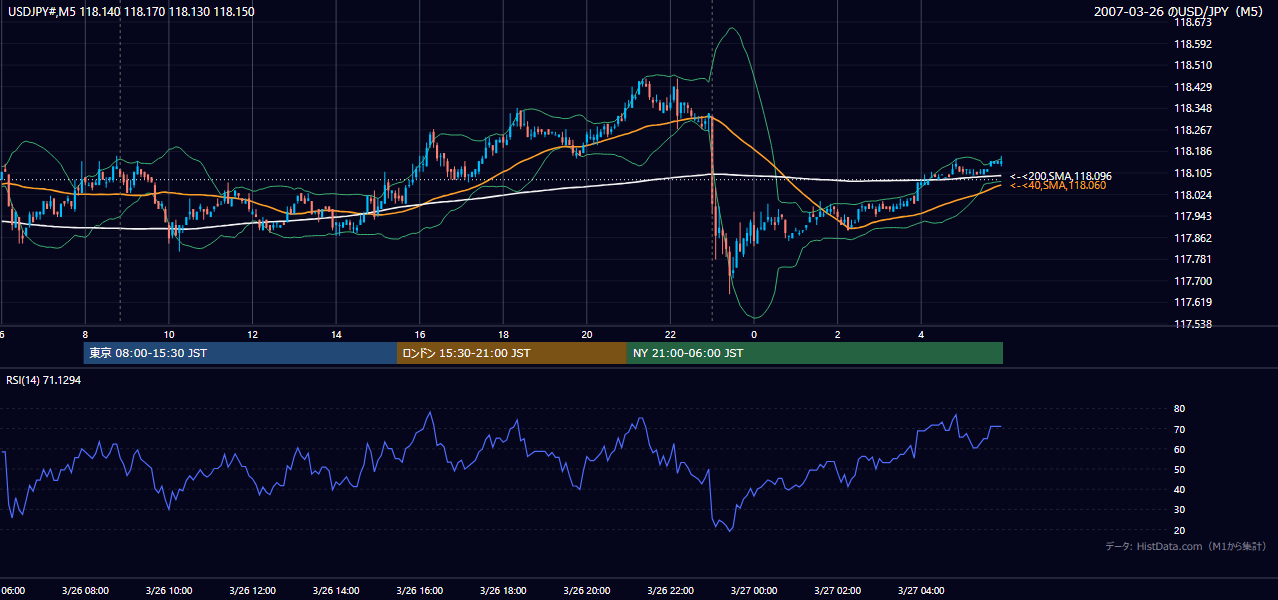
Task: Click price axis value 117.700
Action: click(x=1193, y=281)
